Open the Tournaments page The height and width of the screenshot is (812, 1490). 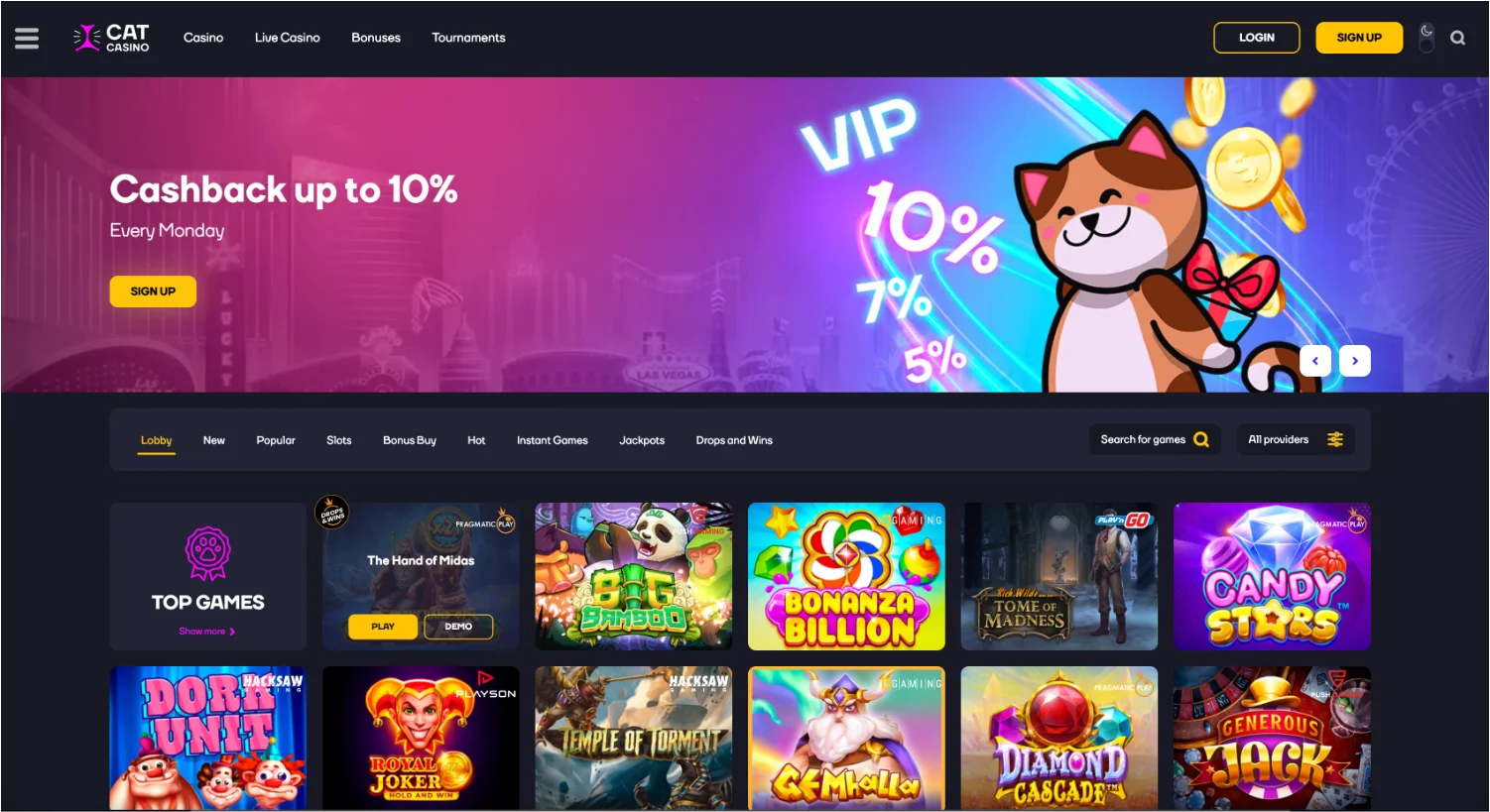(x=468, y=38)
